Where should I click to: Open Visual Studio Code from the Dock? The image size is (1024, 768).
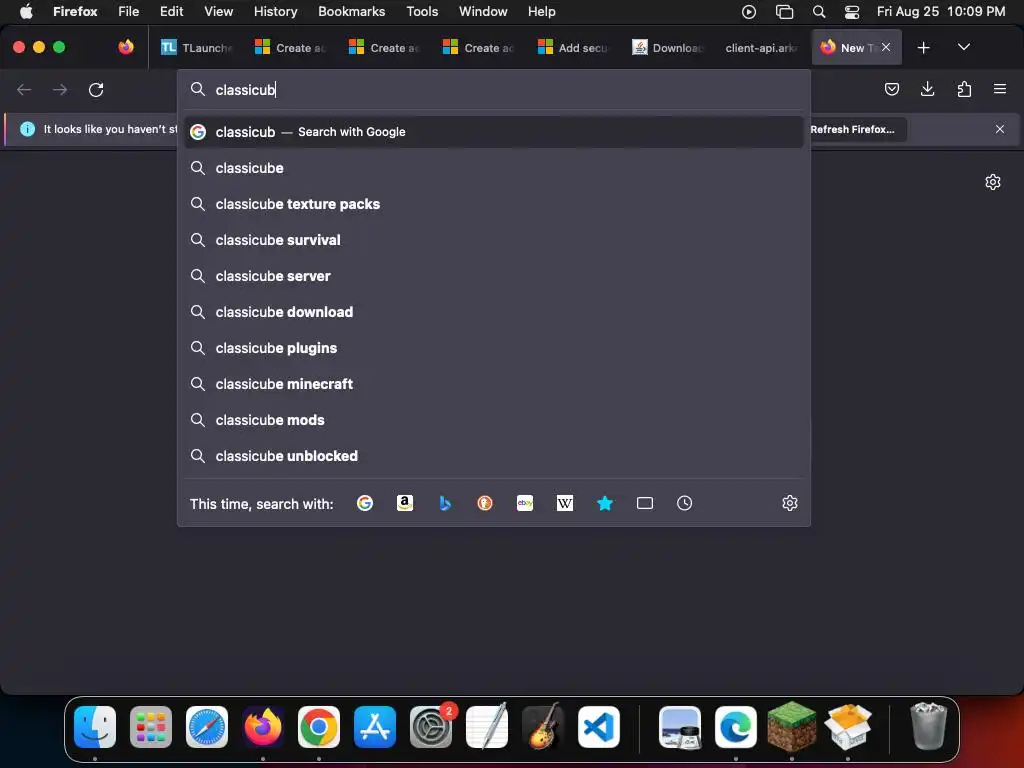599,727
